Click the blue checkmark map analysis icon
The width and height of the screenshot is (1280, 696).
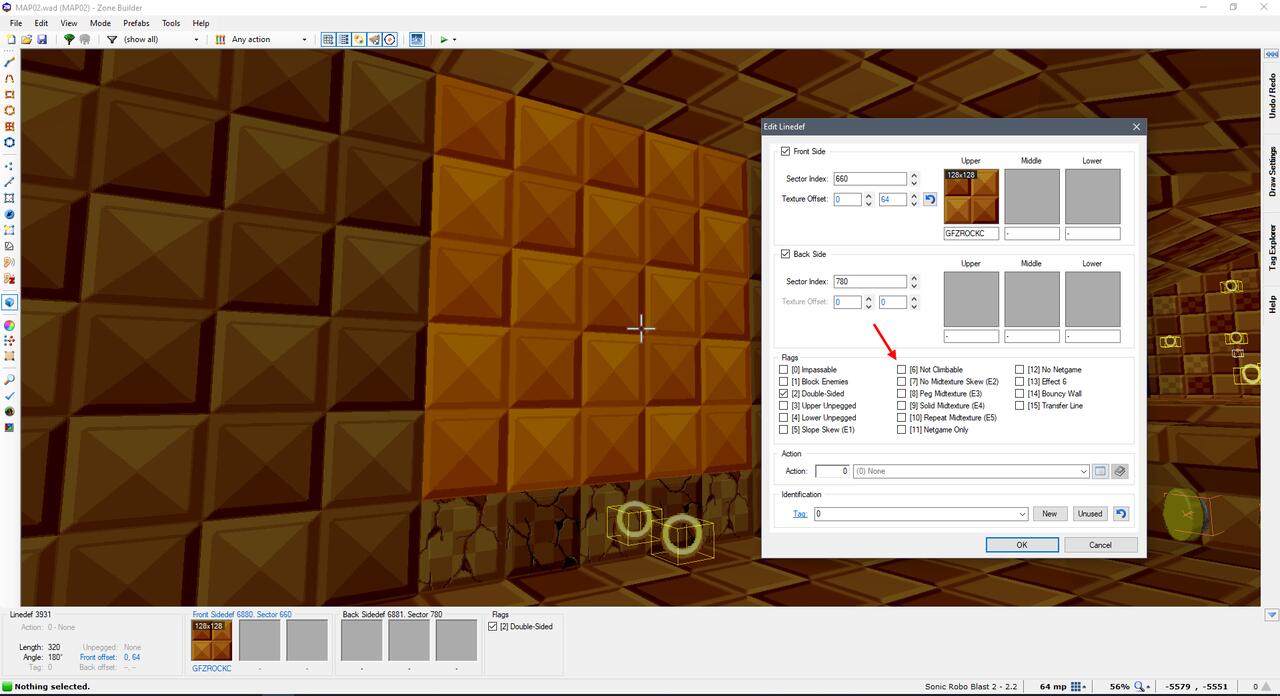tap(9, 396)
